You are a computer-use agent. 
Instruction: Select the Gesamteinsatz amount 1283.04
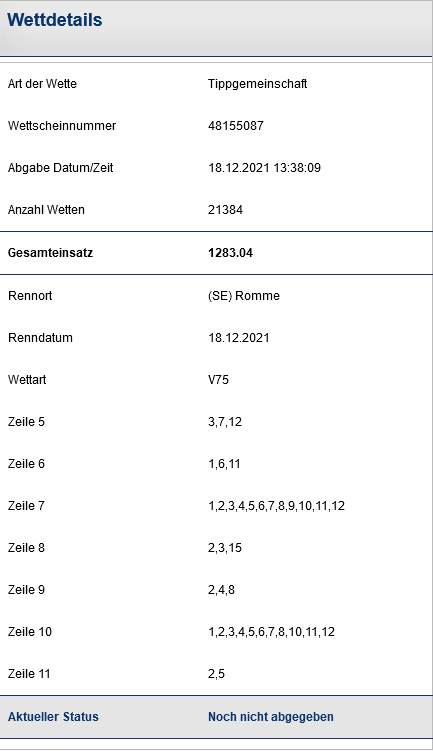230,253
